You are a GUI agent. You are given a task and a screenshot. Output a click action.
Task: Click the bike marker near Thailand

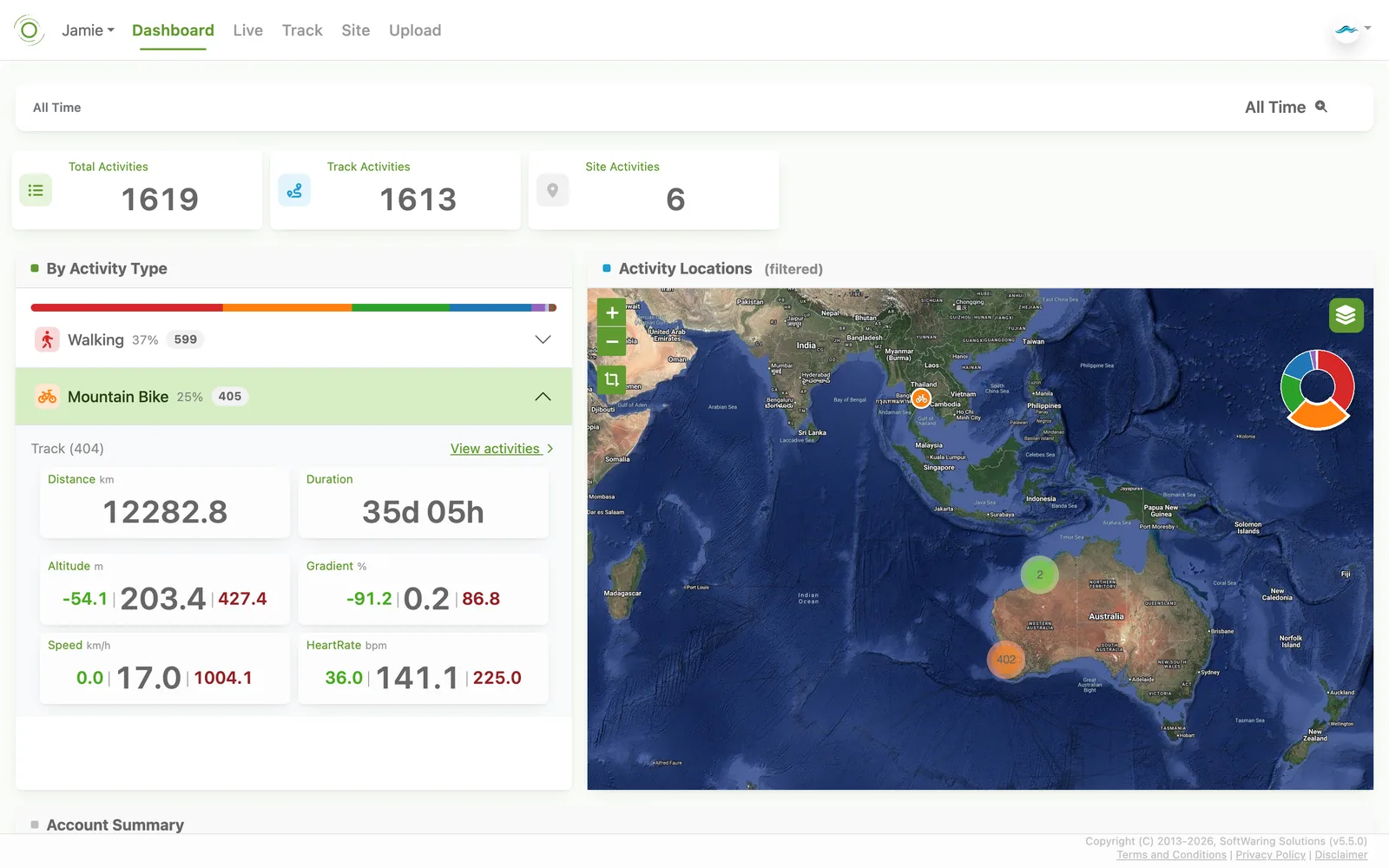coord(921,398)
